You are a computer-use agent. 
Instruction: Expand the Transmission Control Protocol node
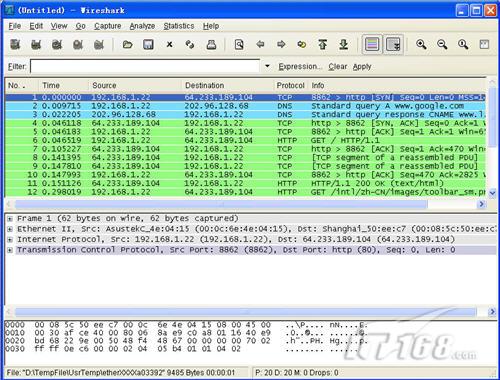10,250
